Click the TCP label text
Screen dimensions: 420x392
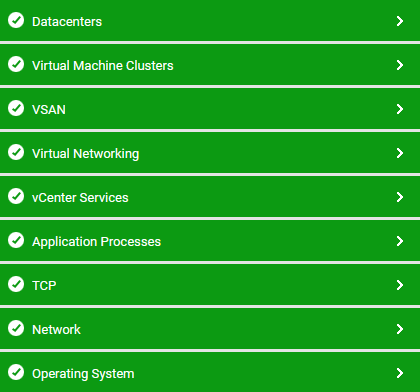coord(44,286)
